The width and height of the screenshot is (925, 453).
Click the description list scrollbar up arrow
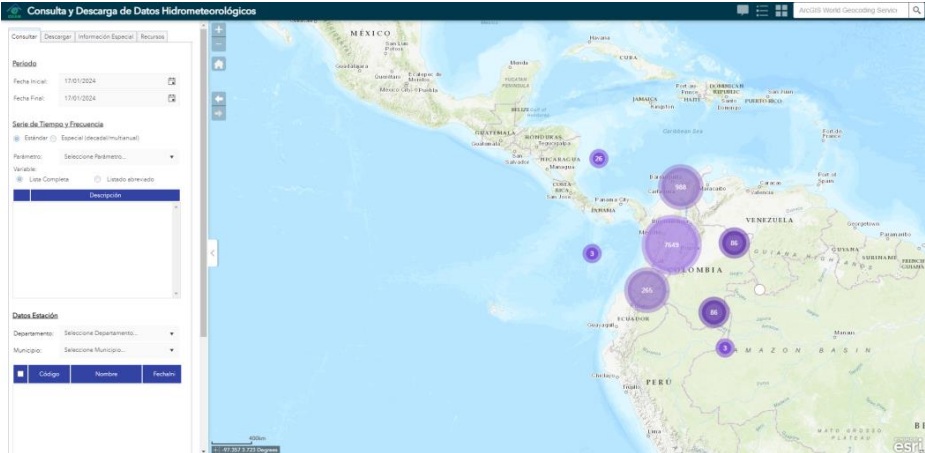[x=176, y=206]
